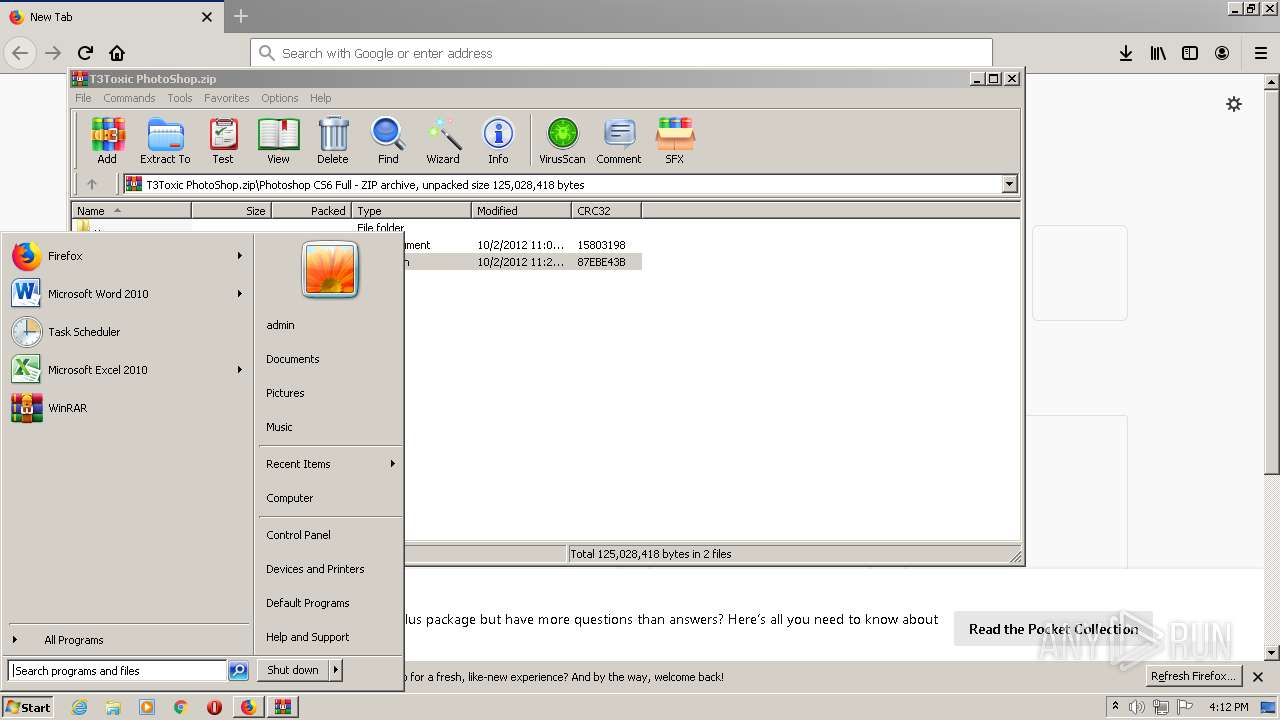Screen dimensions: 1280x720
Task: Show hidden system tray icons
Action: point(1115,707)
